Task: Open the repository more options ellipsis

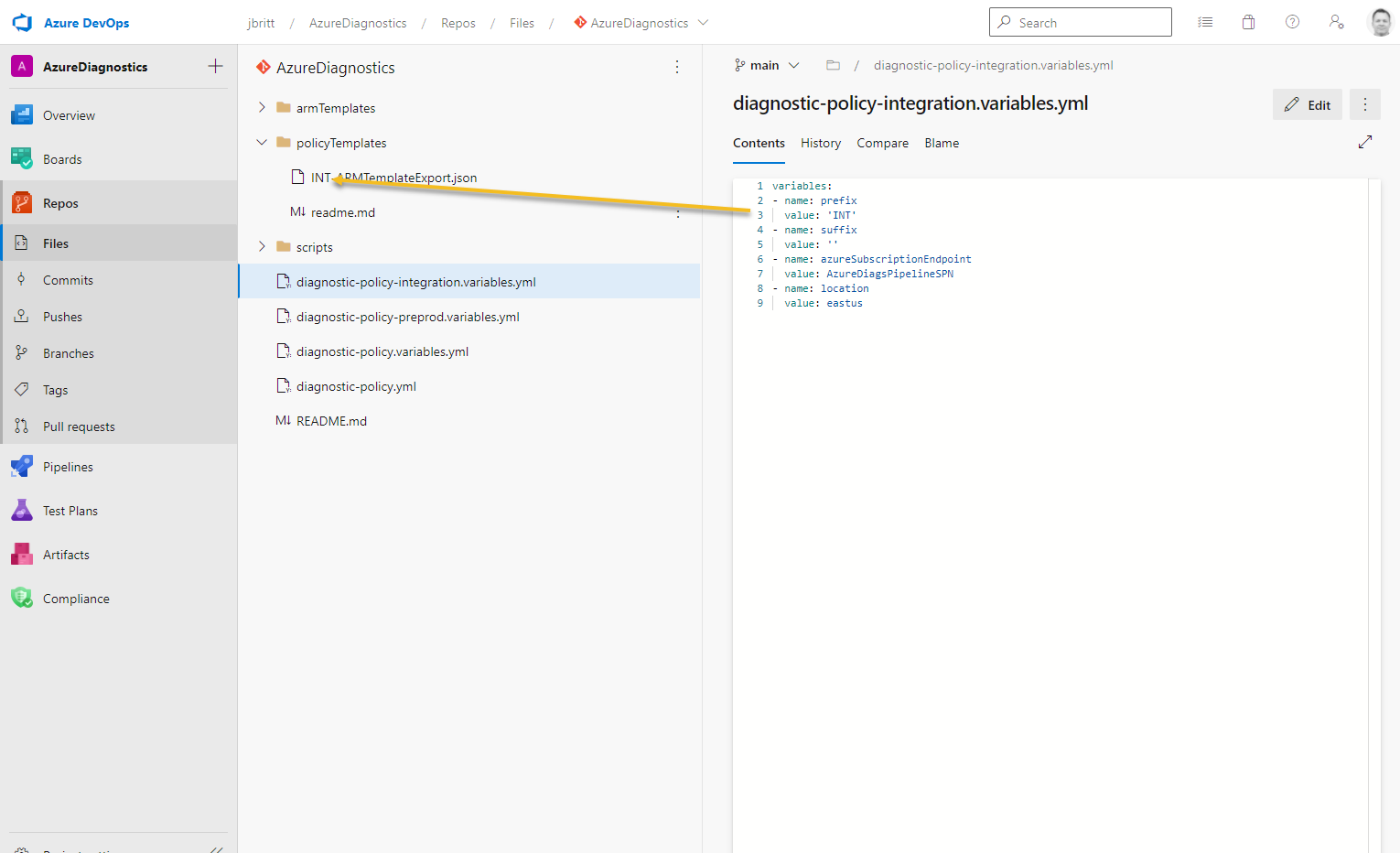Action: (677, 67)
